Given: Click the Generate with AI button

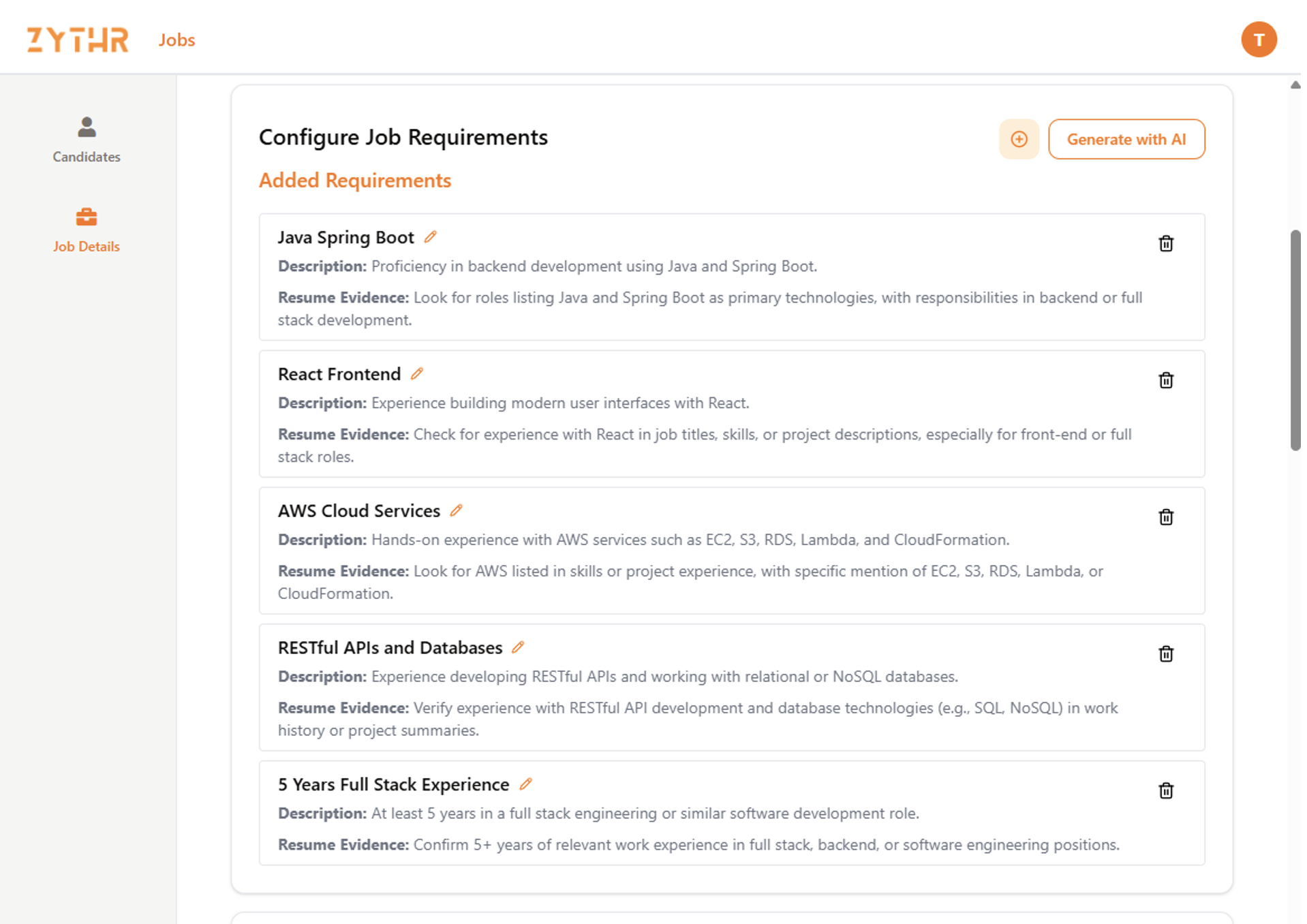Looking at the screenshot, I should tap(1126, 140).
